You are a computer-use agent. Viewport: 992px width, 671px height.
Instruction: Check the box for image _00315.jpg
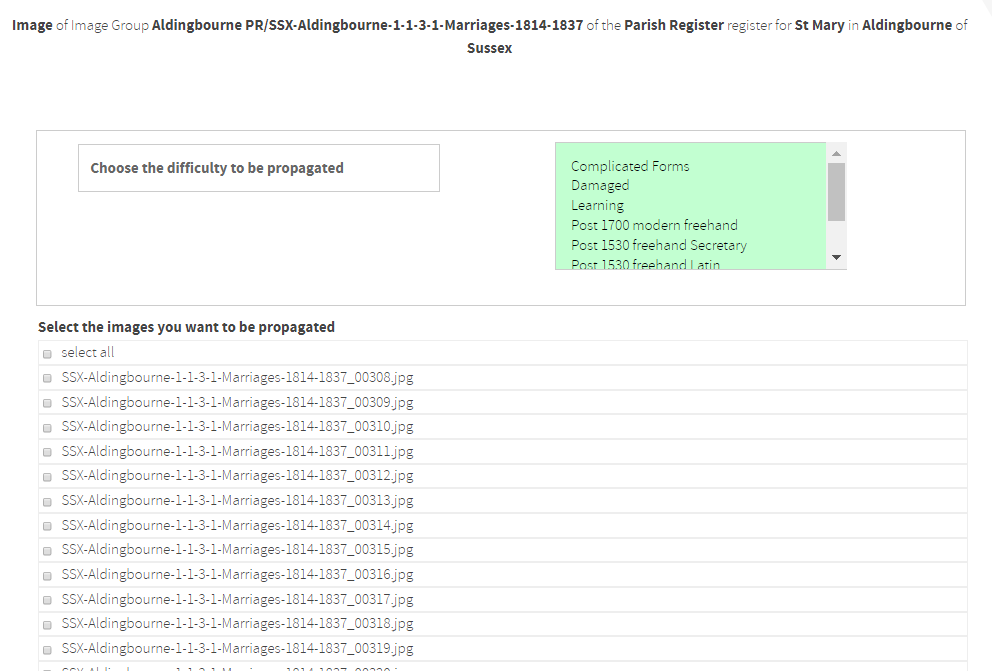pyautogui.click(x=47, y=551)
